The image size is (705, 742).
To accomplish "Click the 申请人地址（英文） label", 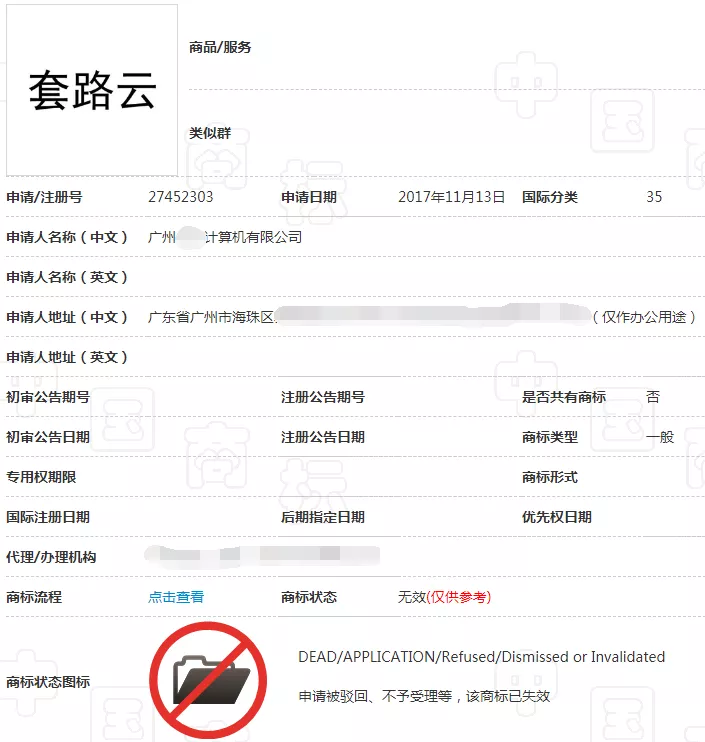I will click(x=68, y=357).
